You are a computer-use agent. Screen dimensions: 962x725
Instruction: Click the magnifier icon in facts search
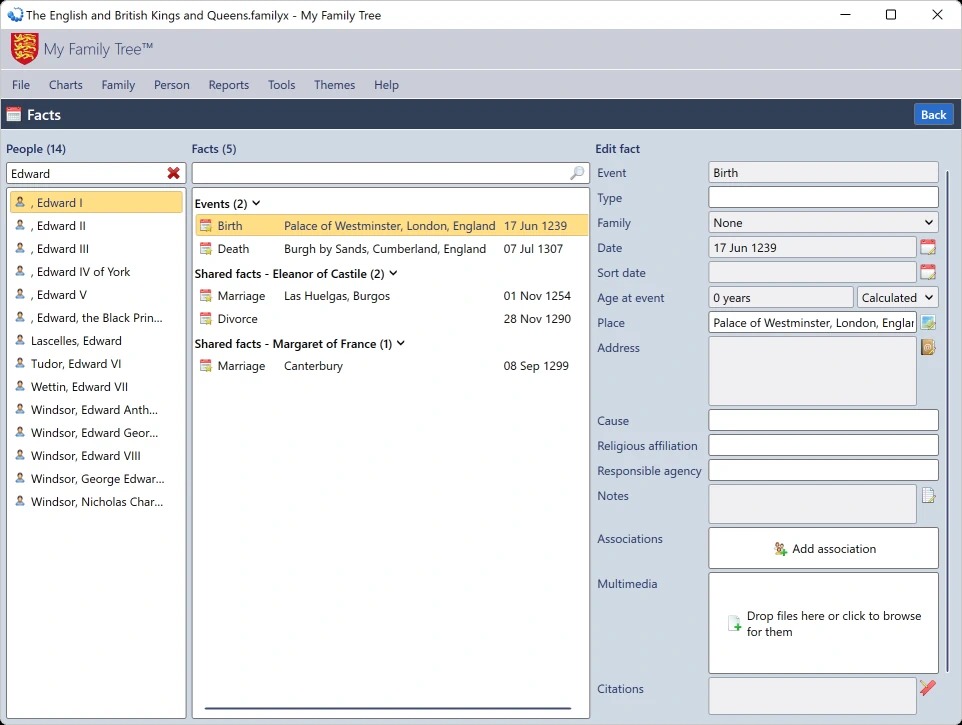(x=577, y=174)
